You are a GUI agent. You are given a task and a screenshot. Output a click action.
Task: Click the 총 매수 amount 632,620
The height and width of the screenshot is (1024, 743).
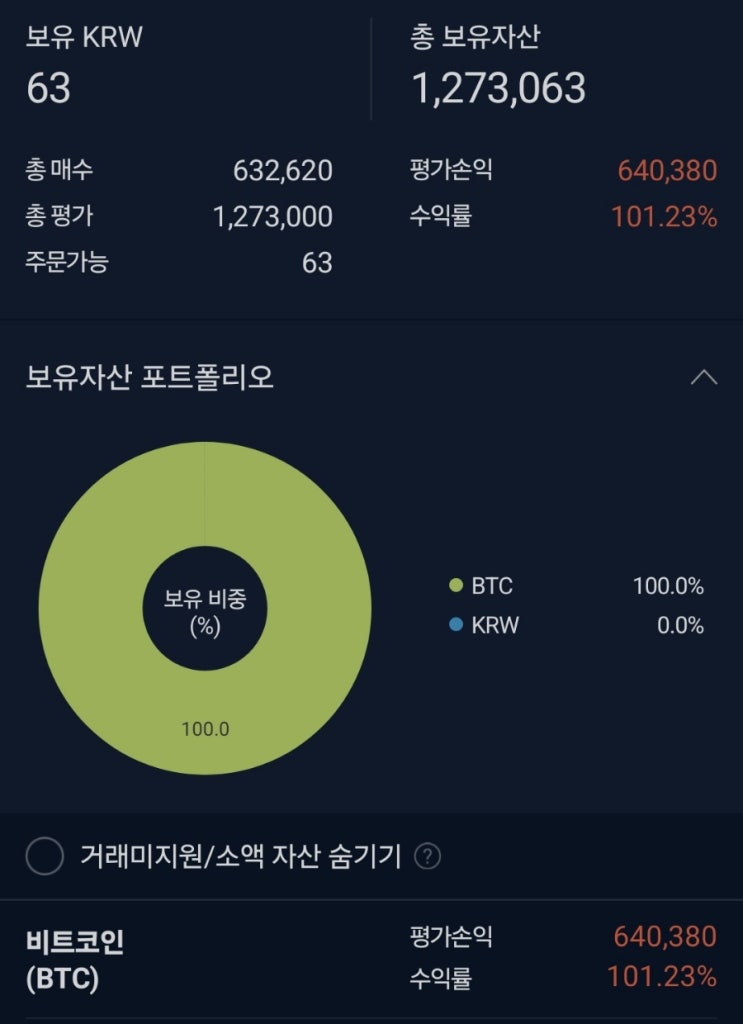[x=282, y=171]
